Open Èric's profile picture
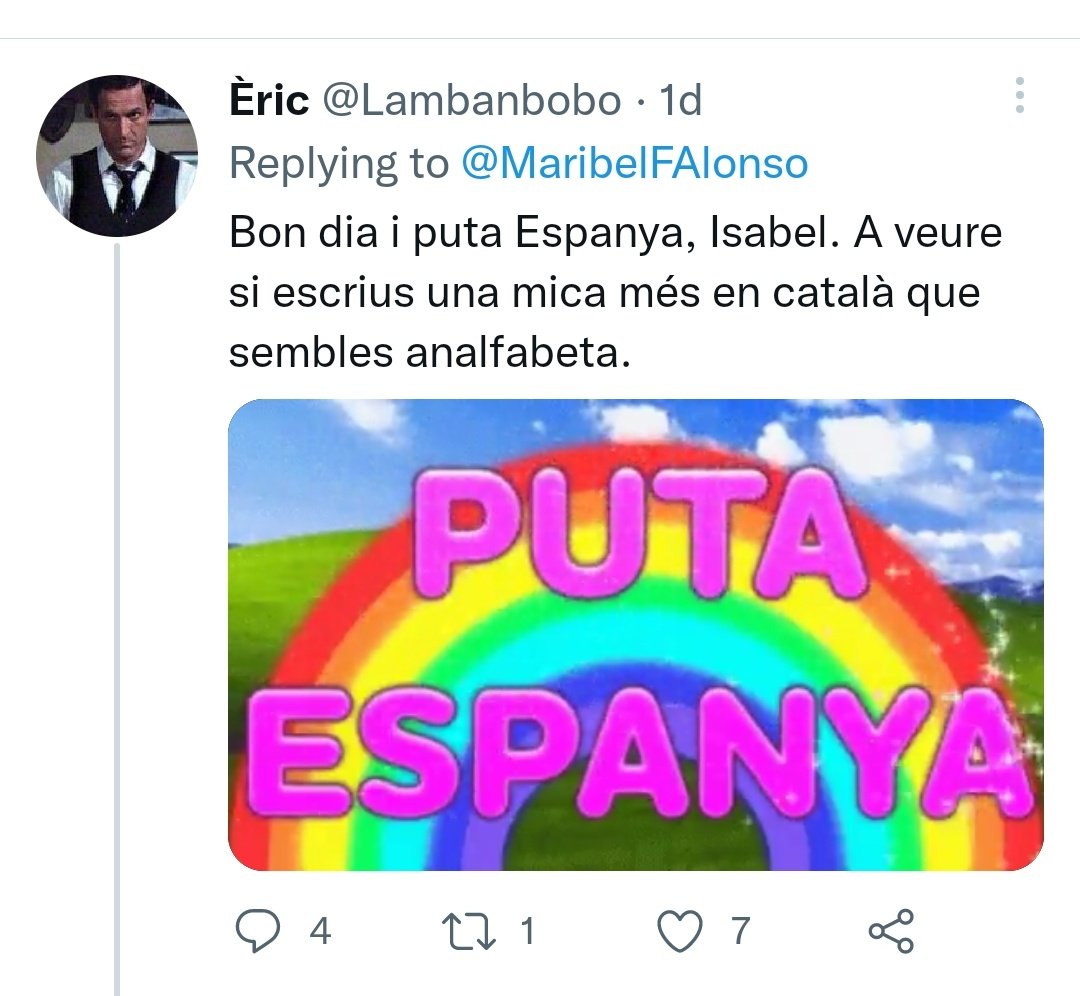The height and width of the screenshot is (996, 1080). pyautogui.click(x=117, y=156)
